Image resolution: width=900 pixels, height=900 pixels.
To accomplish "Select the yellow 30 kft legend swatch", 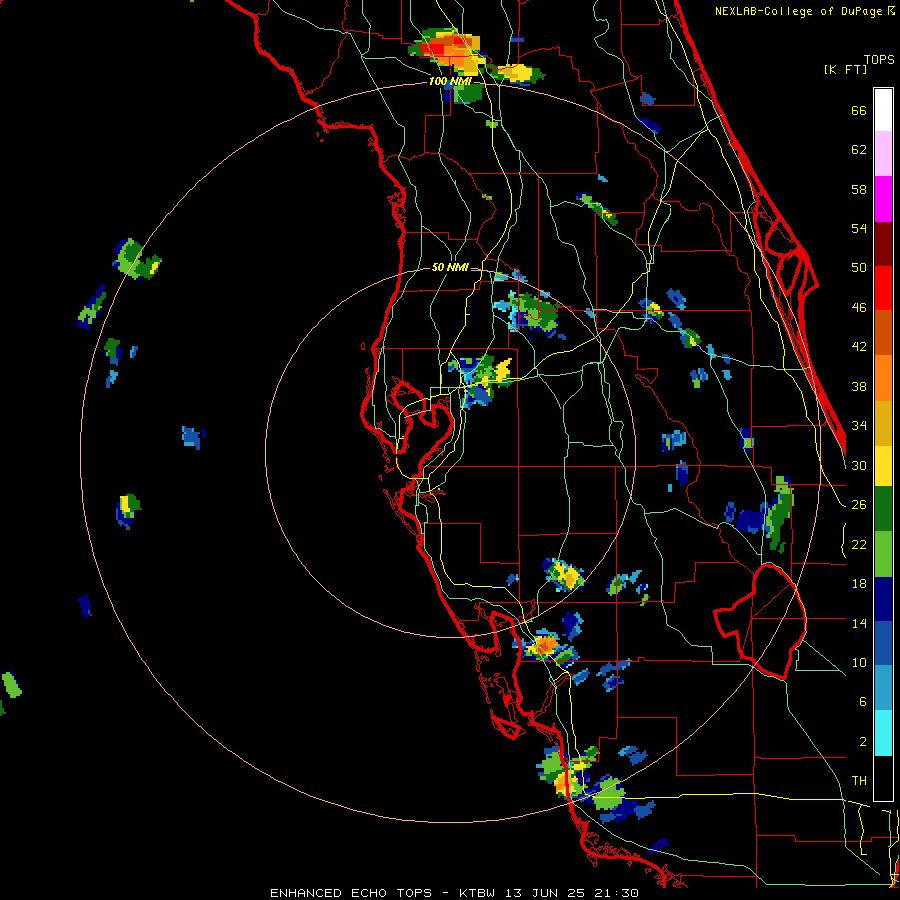I will click(883, 466).
